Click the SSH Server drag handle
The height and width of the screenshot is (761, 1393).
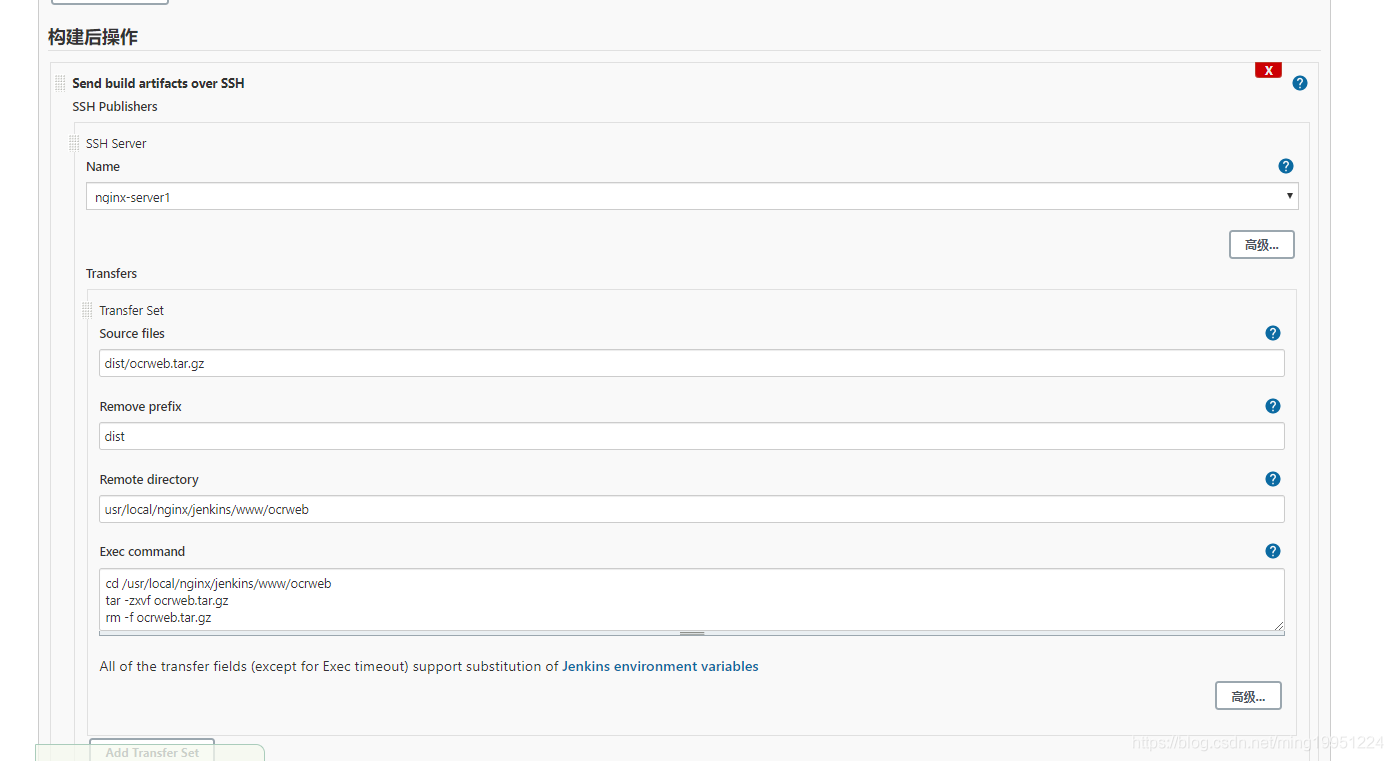point(74,143)
